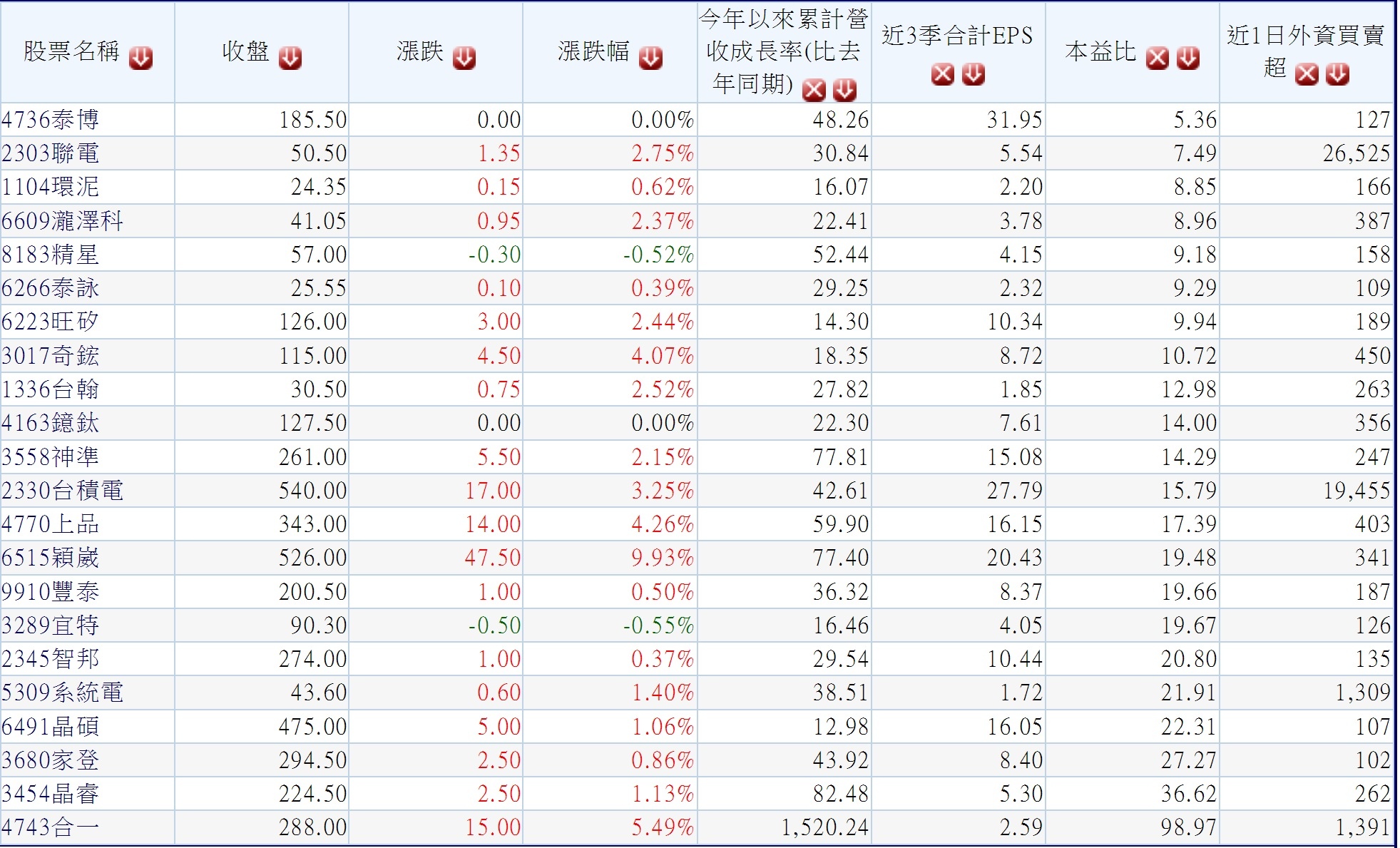Open 6515穎崴 stock page
The height and width of the screenshot is (848, 1400).
[50, 558]
